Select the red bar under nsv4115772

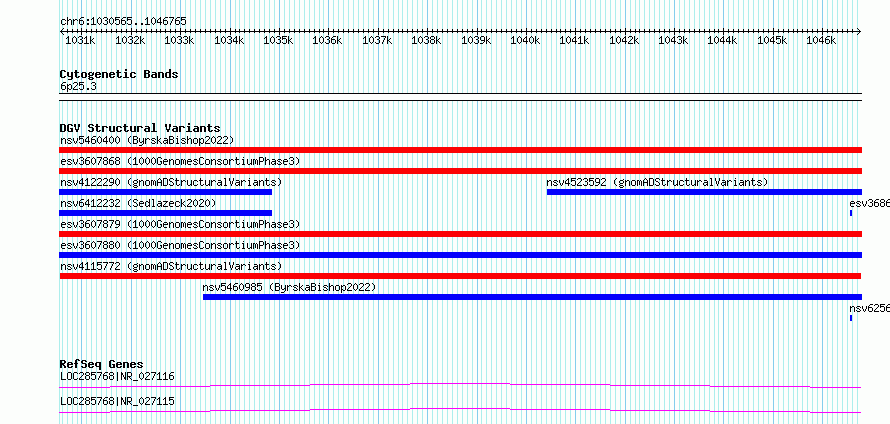click(x=460, y=276)
